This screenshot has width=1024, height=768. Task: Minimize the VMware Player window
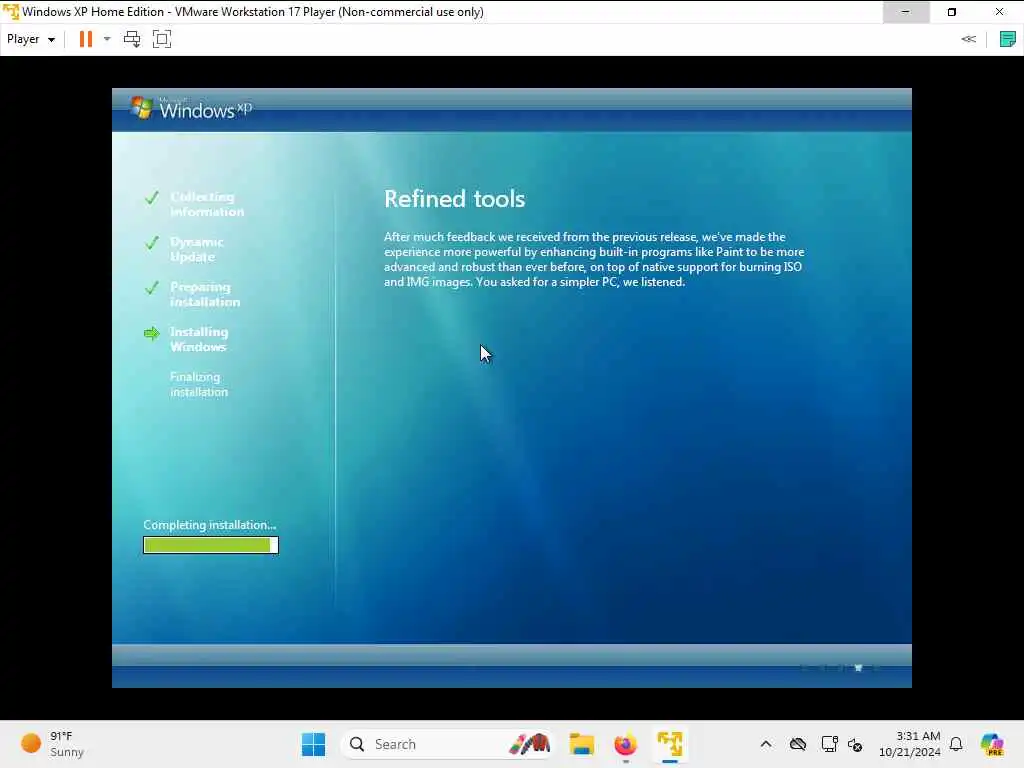pyautogui.click(x=906, y=12)
